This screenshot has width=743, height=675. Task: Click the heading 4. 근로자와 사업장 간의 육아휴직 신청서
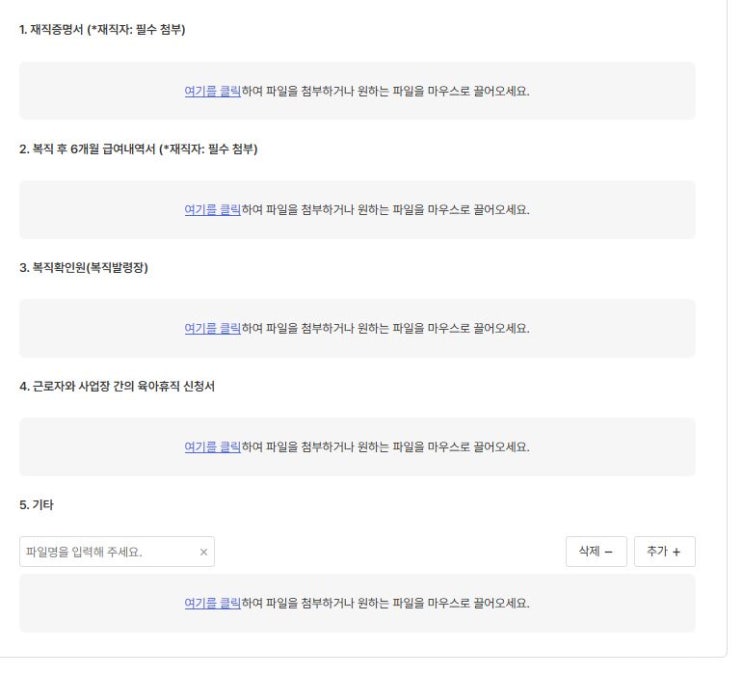tap(116, 386)
